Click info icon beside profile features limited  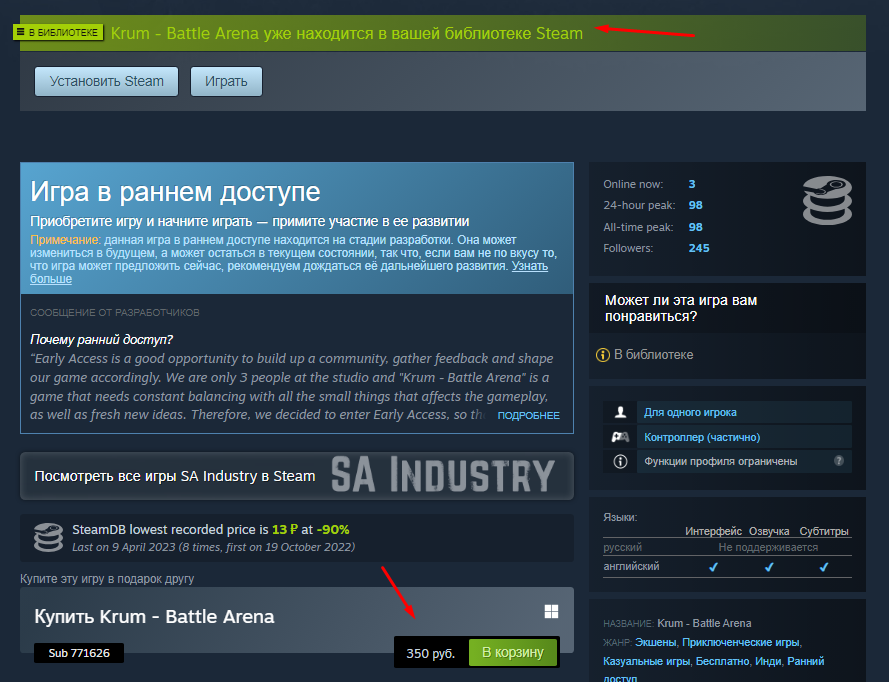(x=620, y=461)
